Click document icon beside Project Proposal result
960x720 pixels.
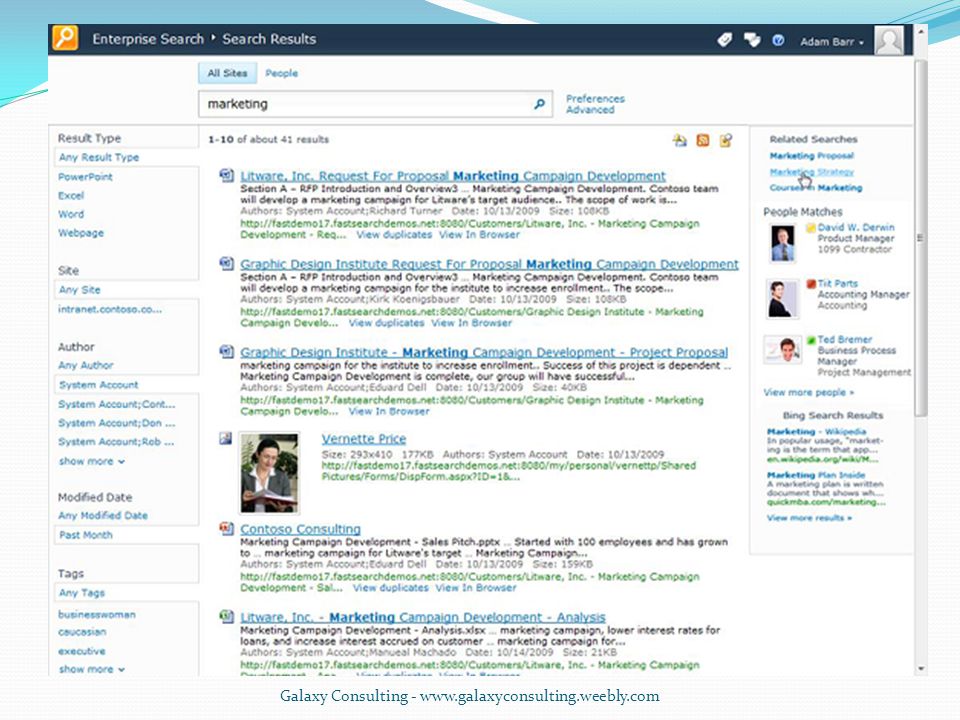pos(227,352)
